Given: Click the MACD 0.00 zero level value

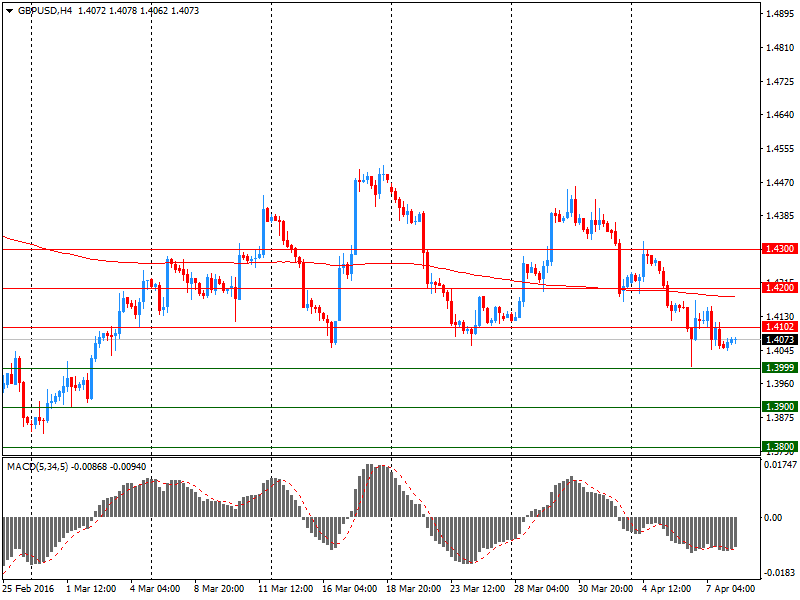Looking at the screenshot, I should coord(772,517).
